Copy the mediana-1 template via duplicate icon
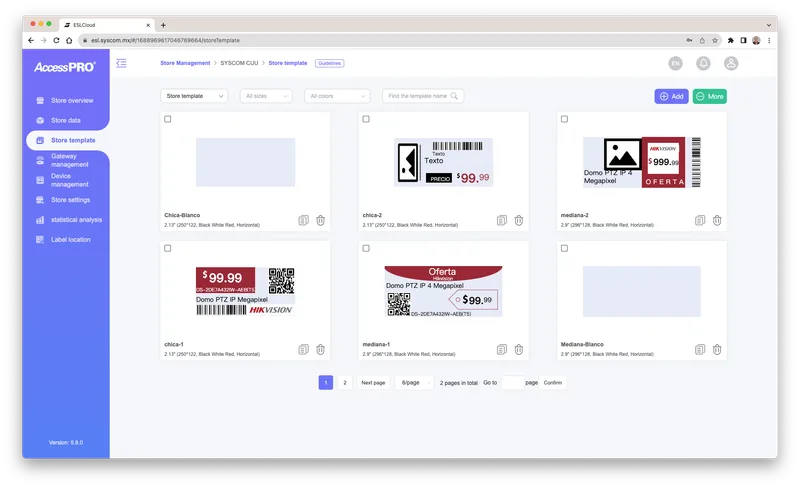The image size is (800, 488). click(x=502, y=350)
